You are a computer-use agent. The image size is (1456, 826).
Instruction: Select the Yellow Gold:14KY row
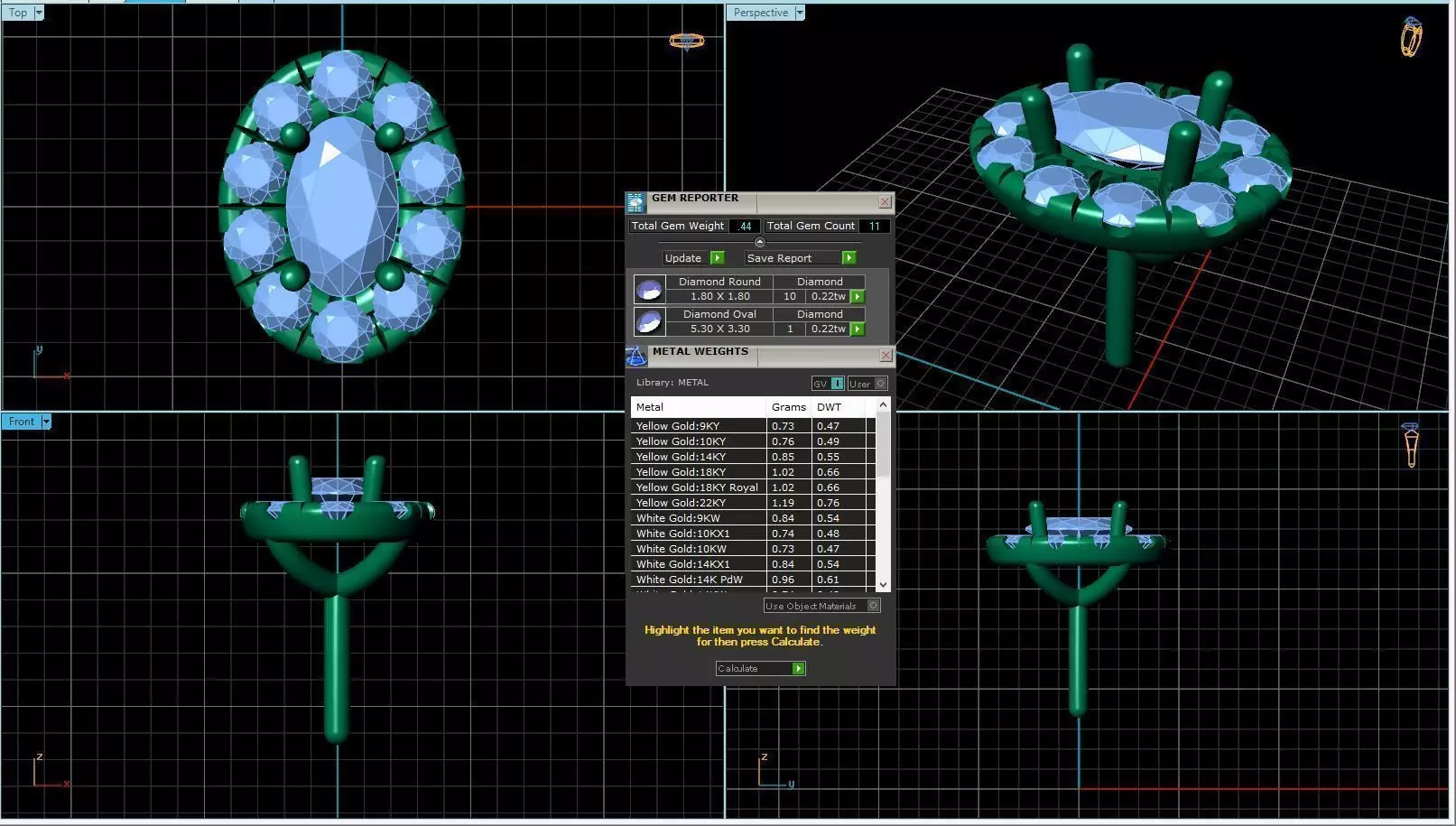pyautogui.click(x=753, y=457)
